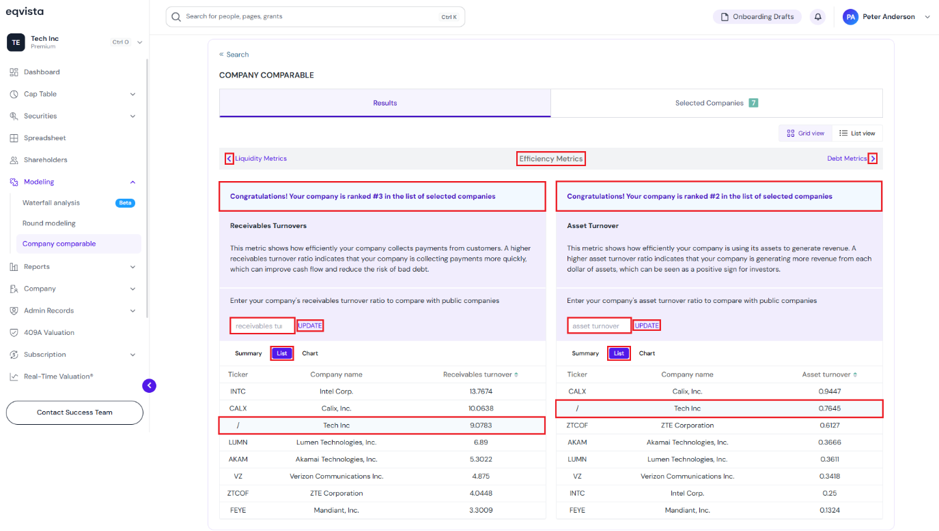This screenshot has height=531, width=939.
Task: Click Intel Corp. row value 13.7674
Action: (x=481, y=392)
